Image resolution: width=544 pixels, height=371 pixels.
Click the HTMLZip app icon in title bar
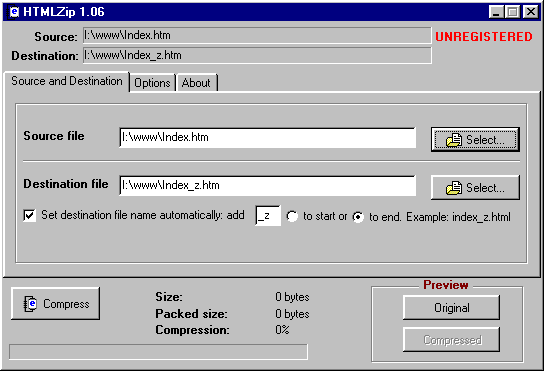click(14, 12)
